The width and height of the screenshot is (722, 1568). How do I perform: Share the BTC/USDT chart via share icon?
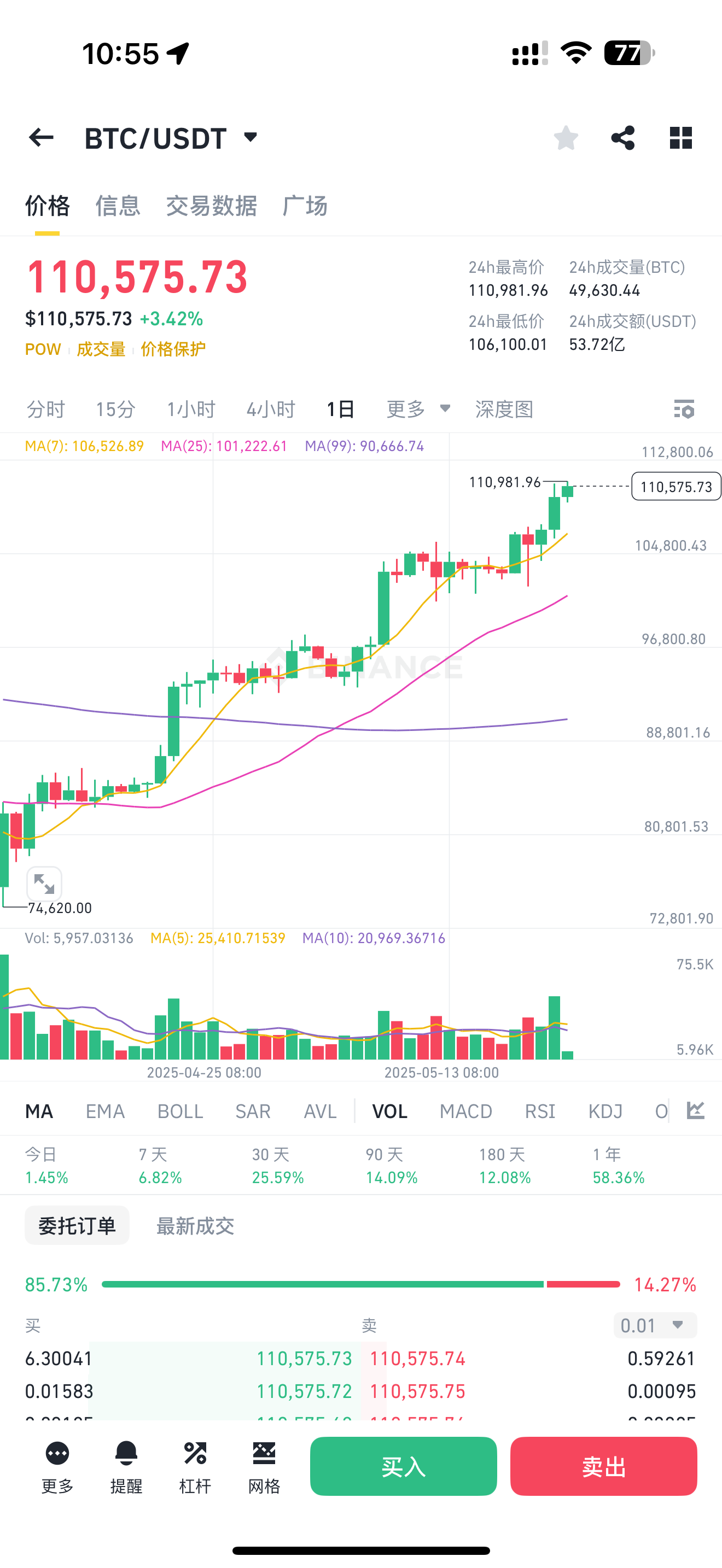pos(622,138)
